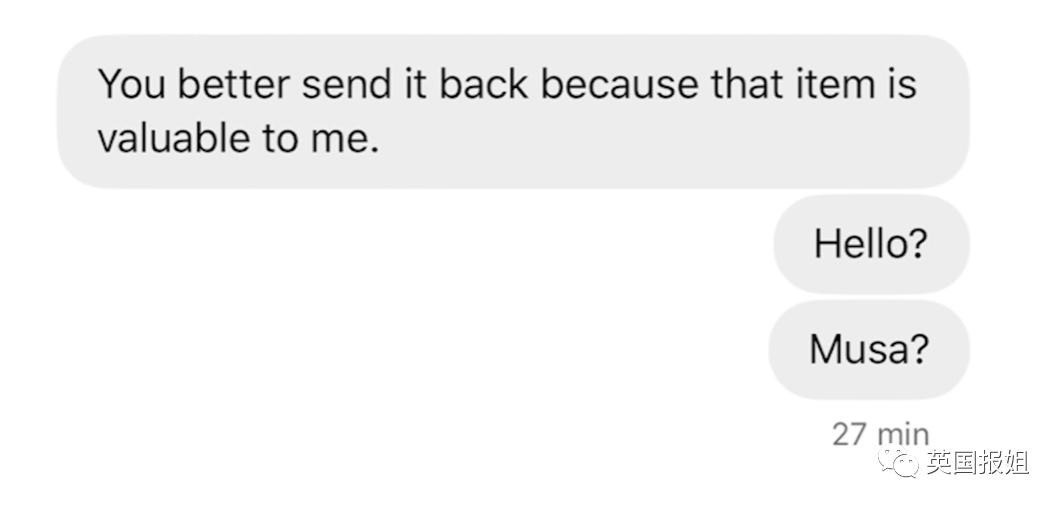Click the word 'that' in the message
Screen dimensions: 1064x509
[x=746, y=84]
